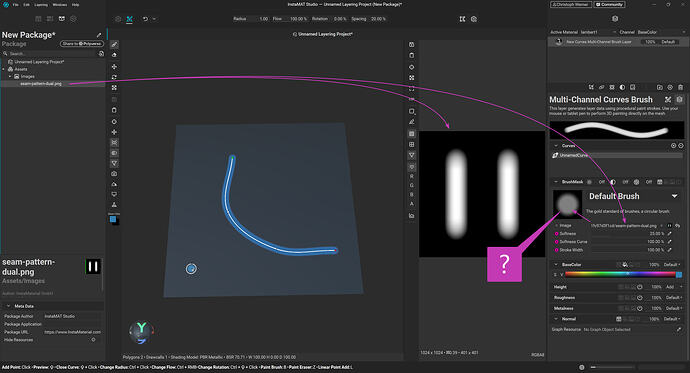This screenshot has width=690, height=373.
Task: Select seam-pattern-dual.png in the package tree
Action: [x=41, y=84]
